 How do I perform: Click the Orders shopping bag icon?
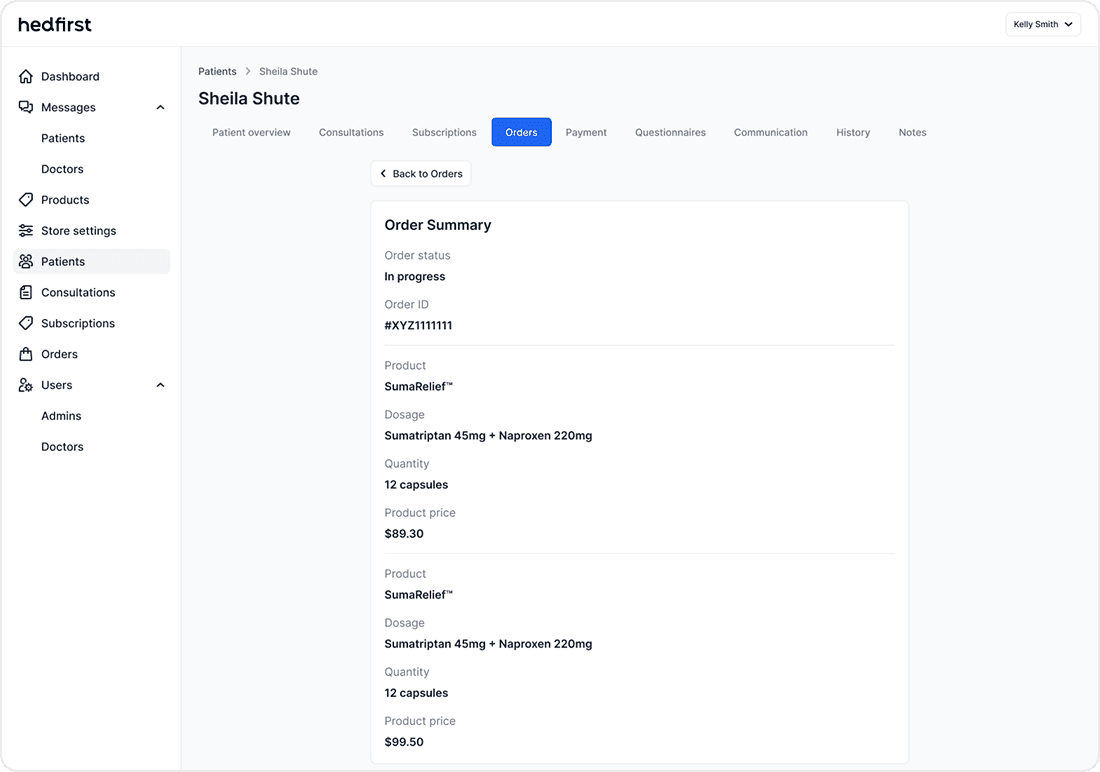point(26,354)
